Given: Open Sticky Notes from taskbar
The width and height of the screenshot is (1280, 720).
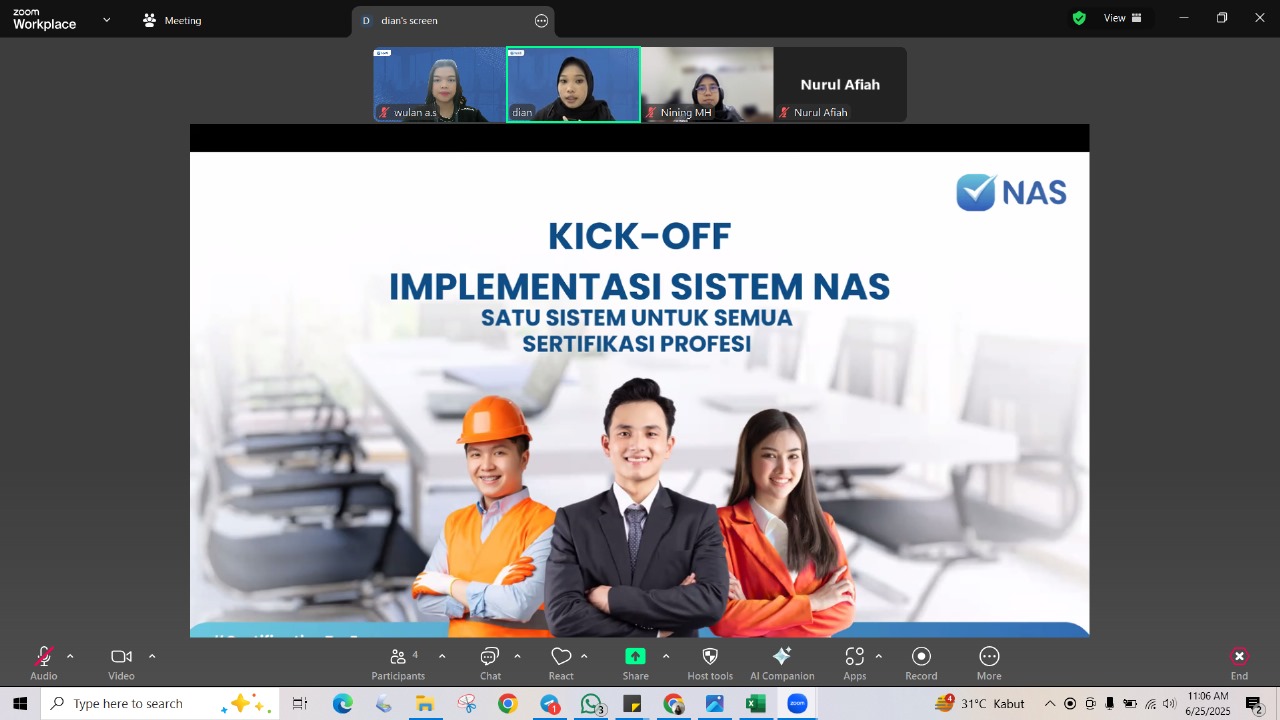Looking at the screenshot, I should [632, 704].
